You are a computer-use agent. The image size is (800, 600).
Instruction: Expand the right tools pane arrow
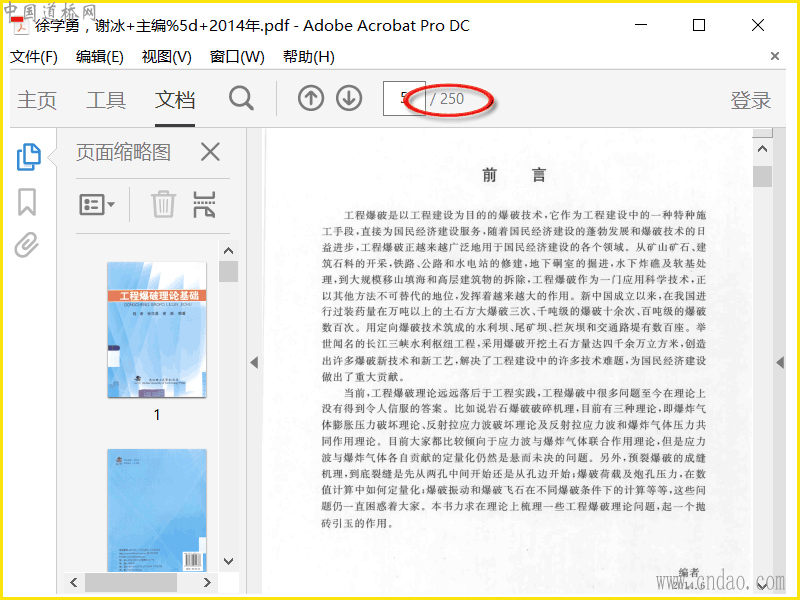coord(780,362)
